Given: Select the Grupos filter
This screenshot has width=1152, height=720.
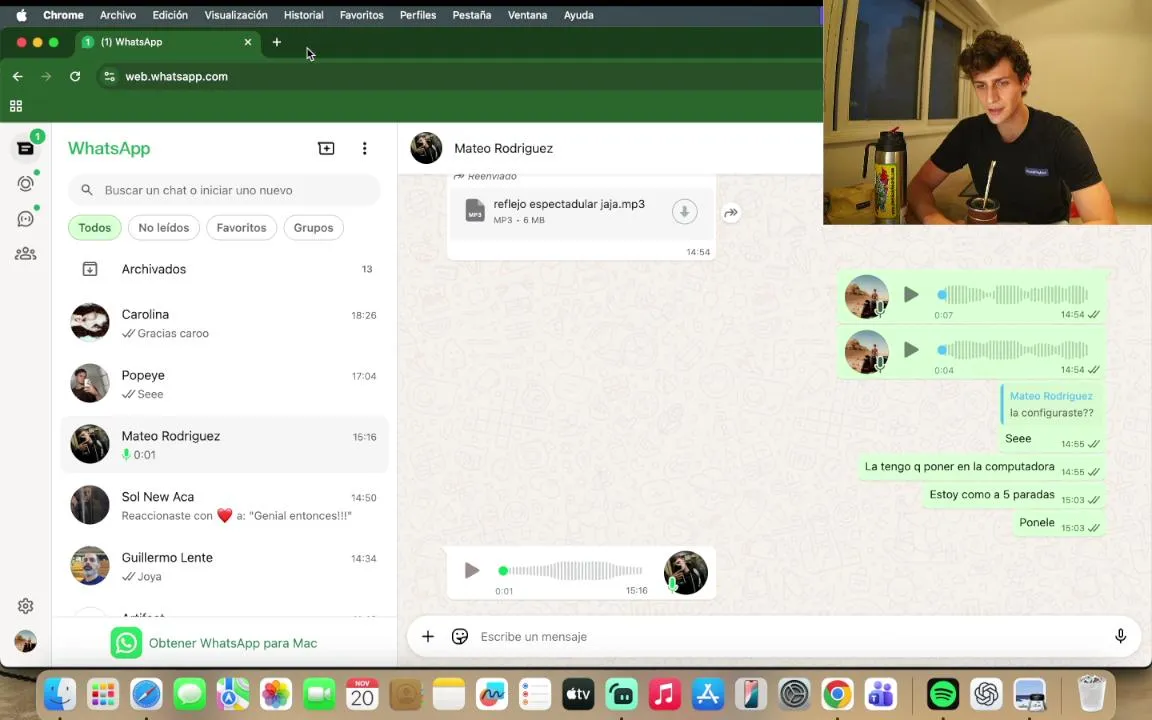Looking at the screenshot, I should point(314,228).
